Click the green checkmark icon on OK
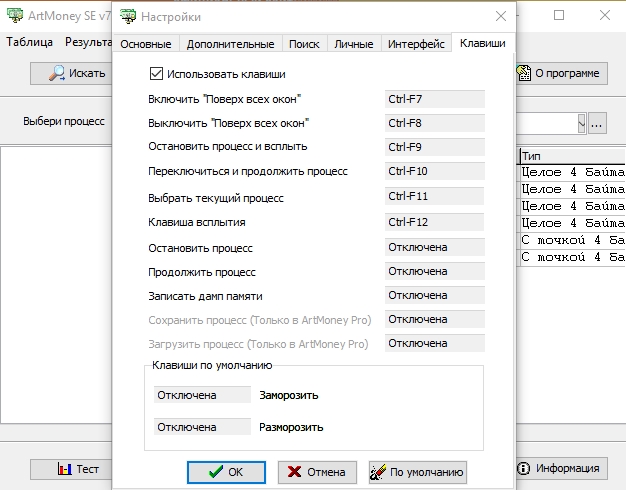Image resolution: width=626 pixels, height=490 pixels. (216, 472)
